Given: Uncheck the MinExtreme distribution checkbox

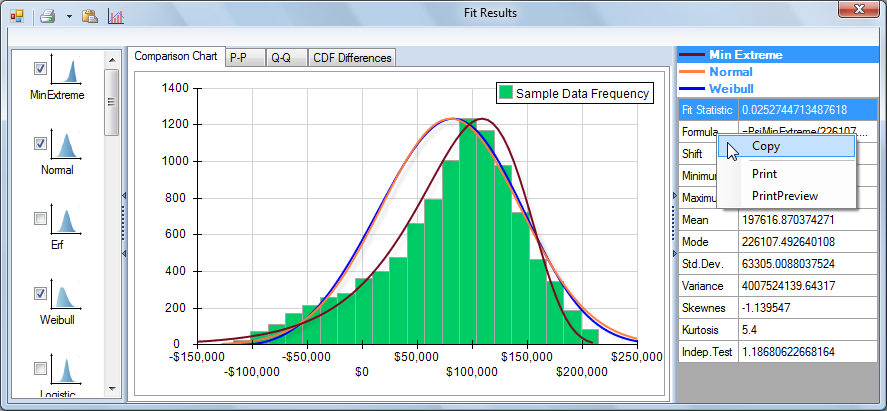Looking at the screenshot, I should [41, 68].
